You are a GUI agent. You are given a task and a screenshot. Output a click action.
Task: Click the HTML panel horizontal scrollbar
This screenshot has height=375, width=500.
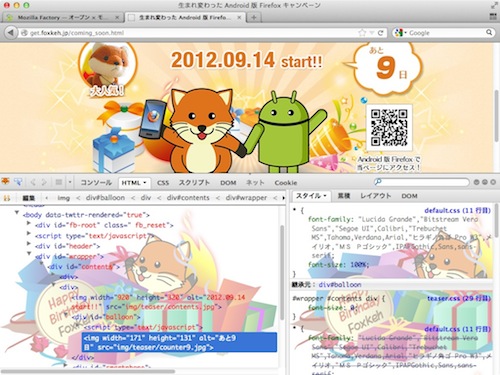[89, 371]
